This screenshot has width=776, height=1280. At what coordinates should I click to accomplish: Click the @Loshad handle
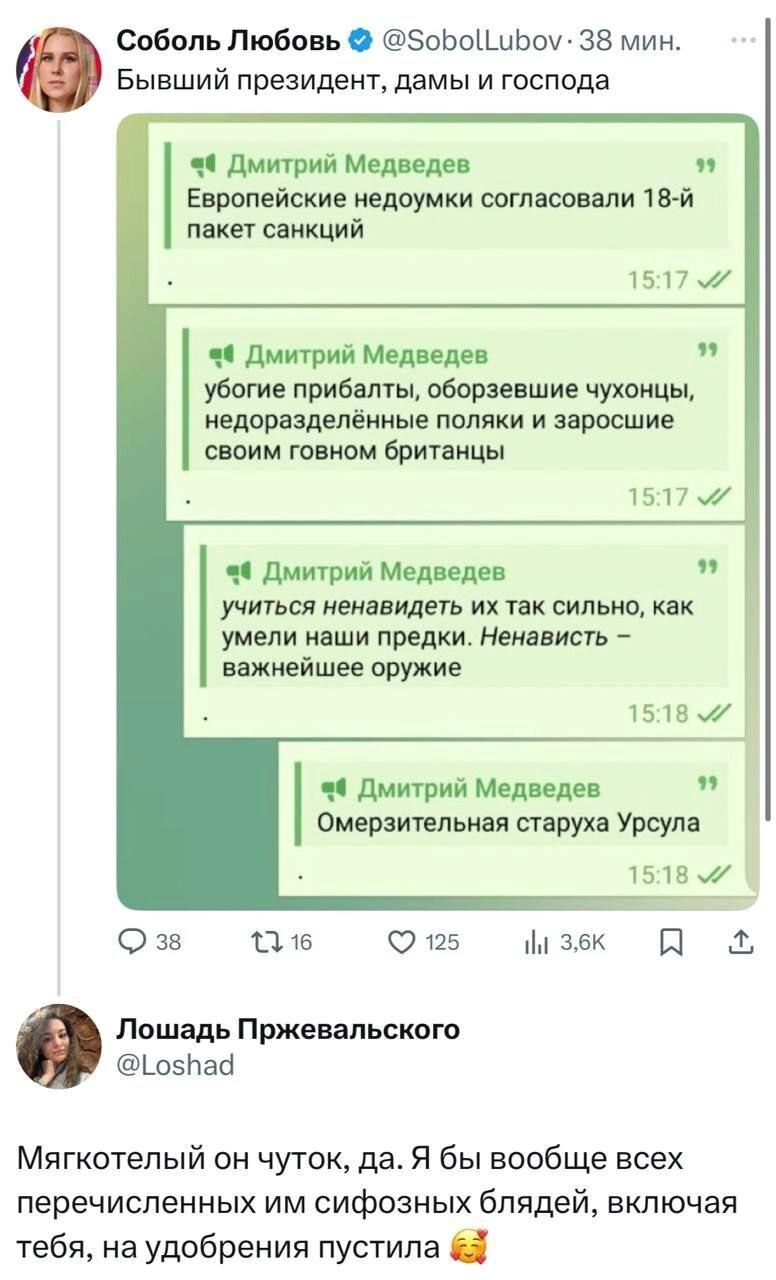click(x=175, y=1066)
